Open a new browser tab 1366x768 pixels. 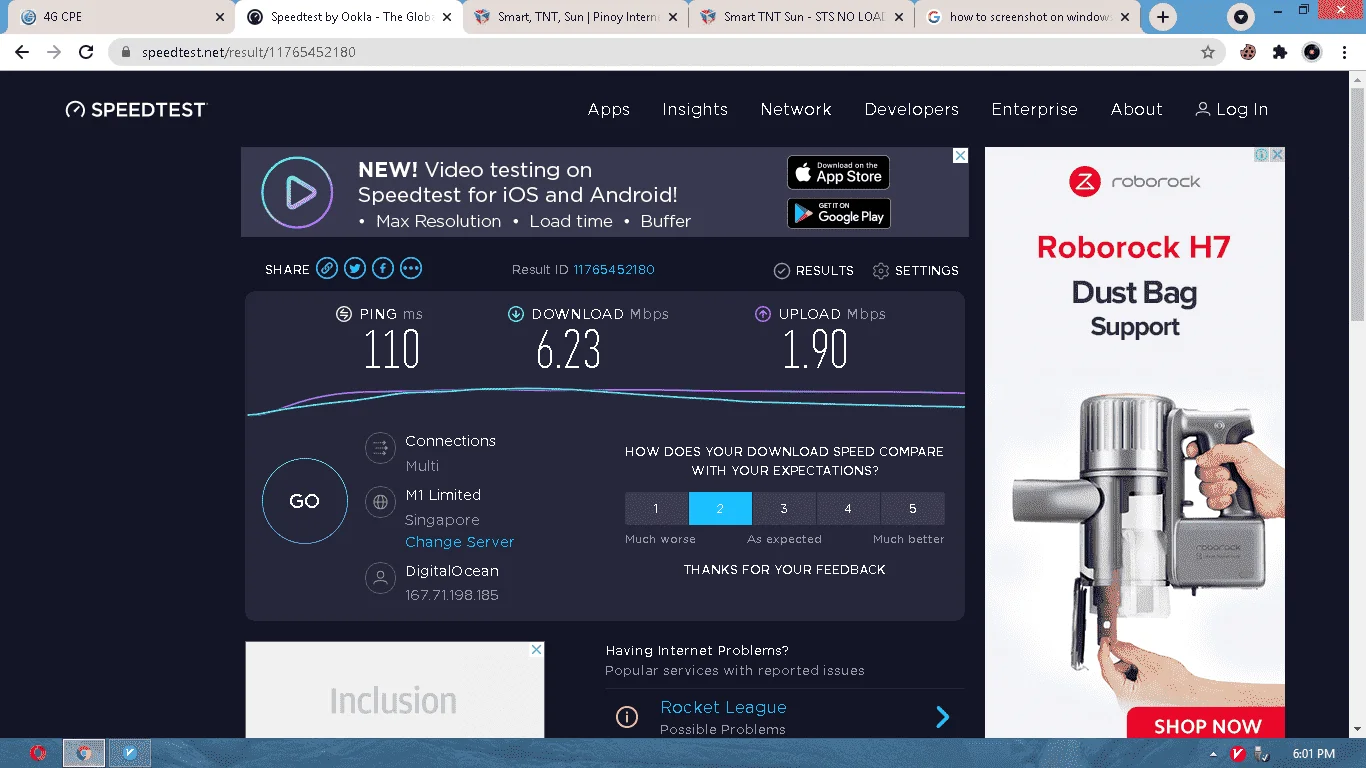pos(1162,17)
